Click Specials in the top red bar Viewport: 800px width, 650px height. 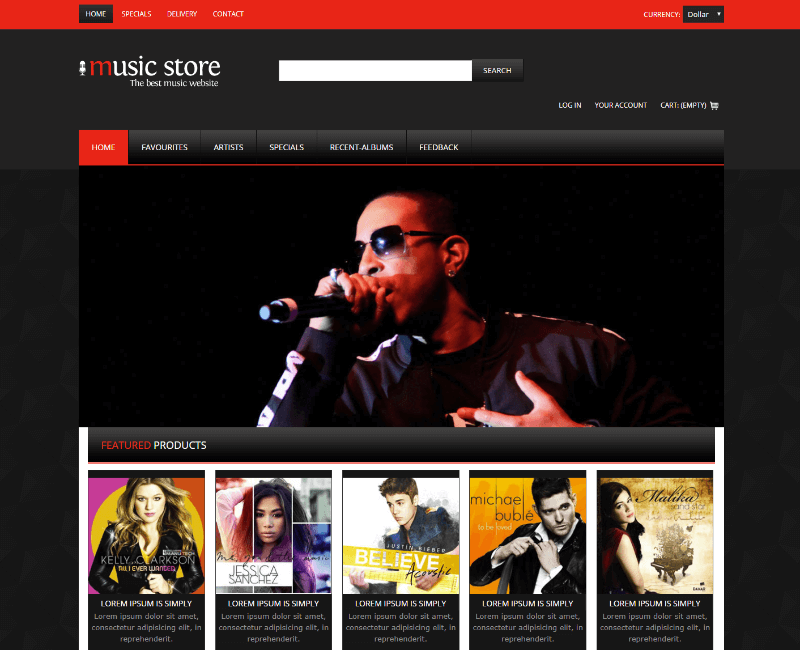click(136, 14)
